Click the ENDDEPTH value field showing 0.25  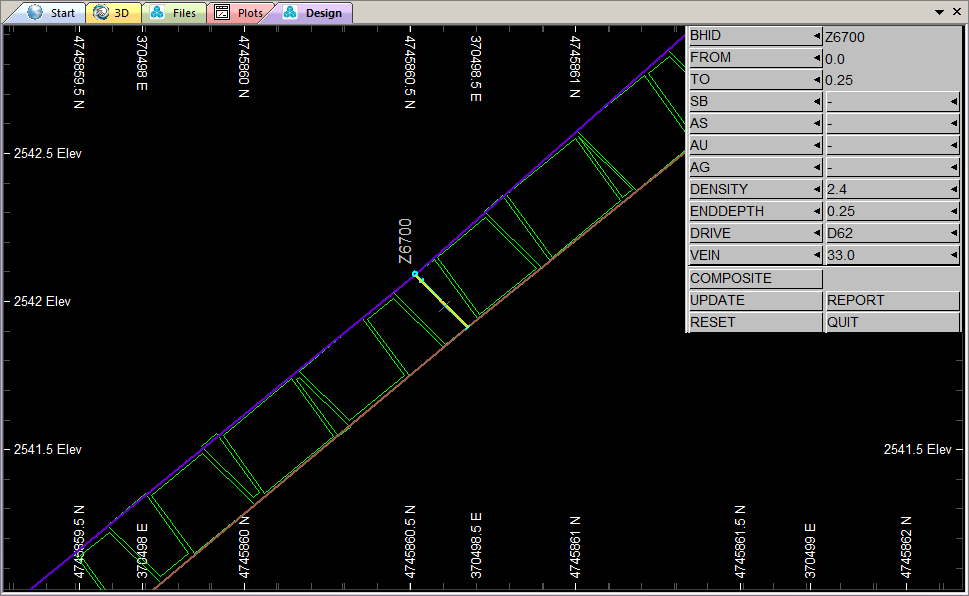[x=892, y=212]
